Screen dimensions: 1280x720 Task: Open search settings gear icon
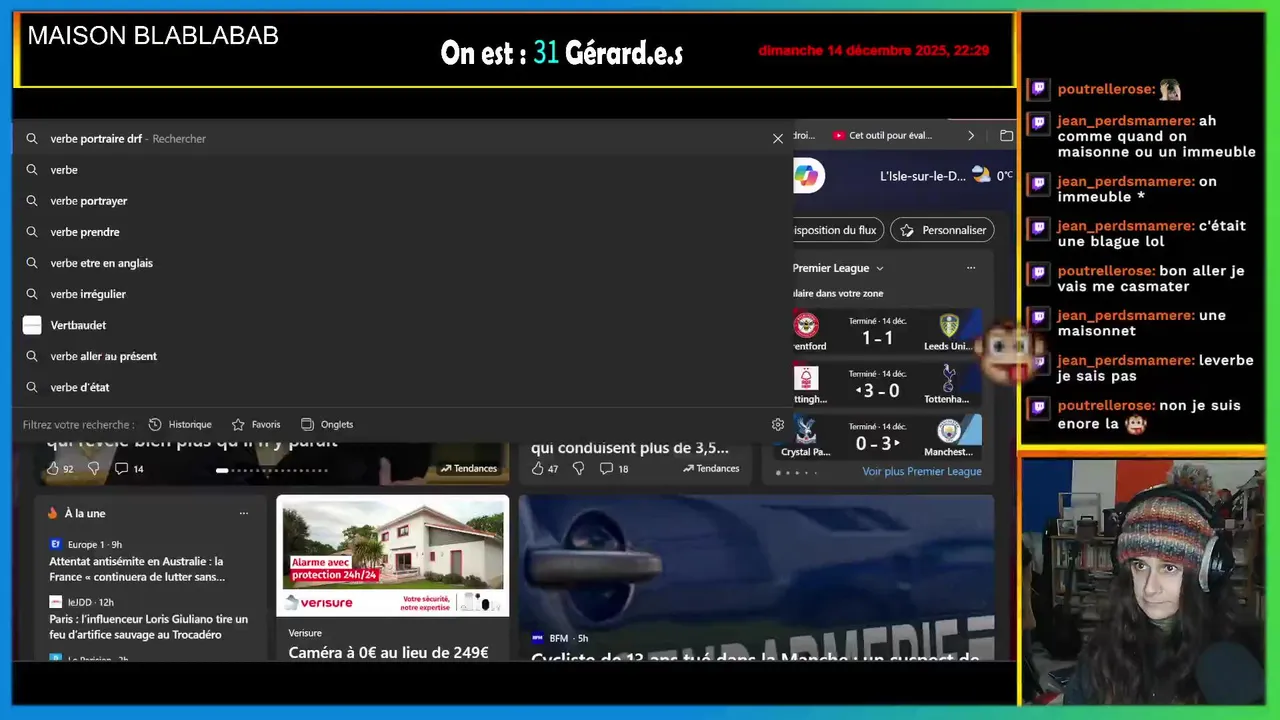(778, 424)
